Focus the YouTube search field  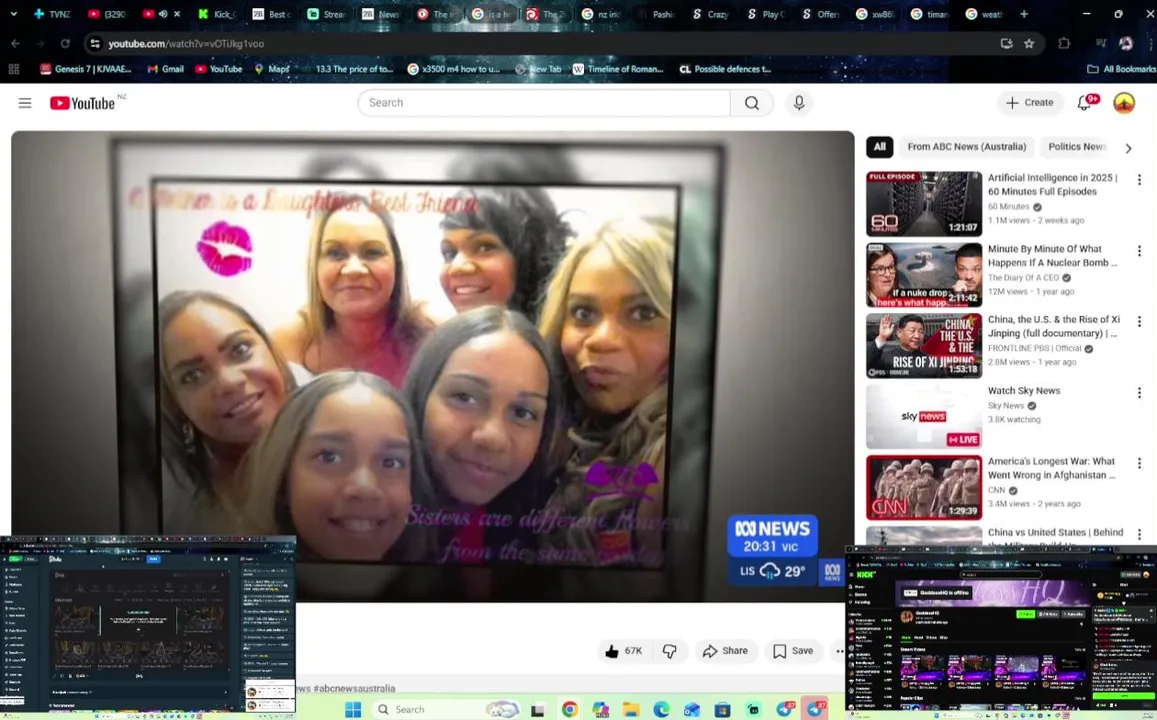coord(544,103)
